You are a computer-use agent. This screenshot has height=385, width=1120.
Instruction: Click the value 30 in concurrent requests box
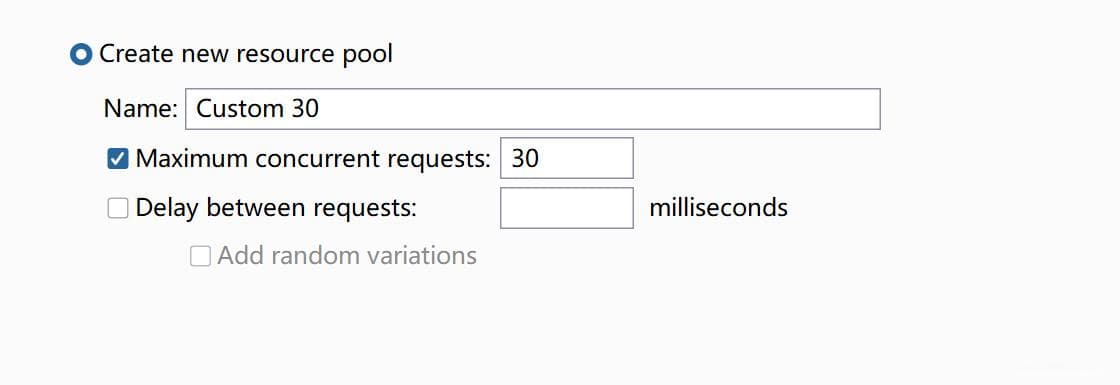[525, 159]
